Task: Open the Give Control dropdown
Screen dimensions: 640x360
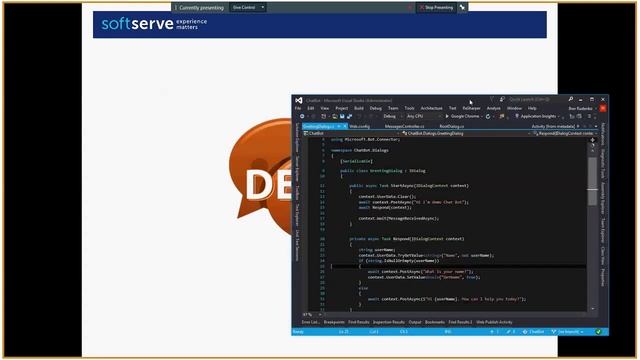Action: coord(248,7)
